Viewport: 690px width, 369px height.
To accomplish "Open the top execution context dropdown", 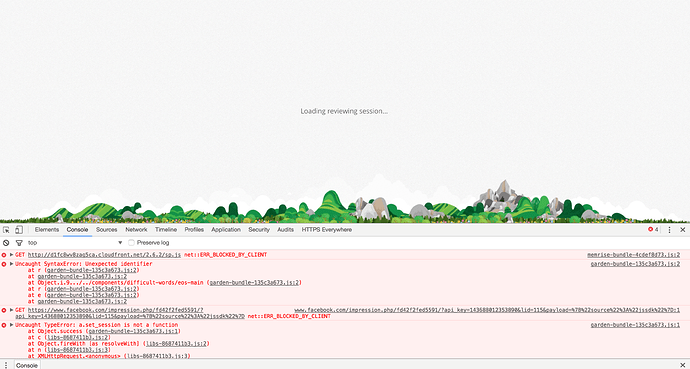I will 75,243.
